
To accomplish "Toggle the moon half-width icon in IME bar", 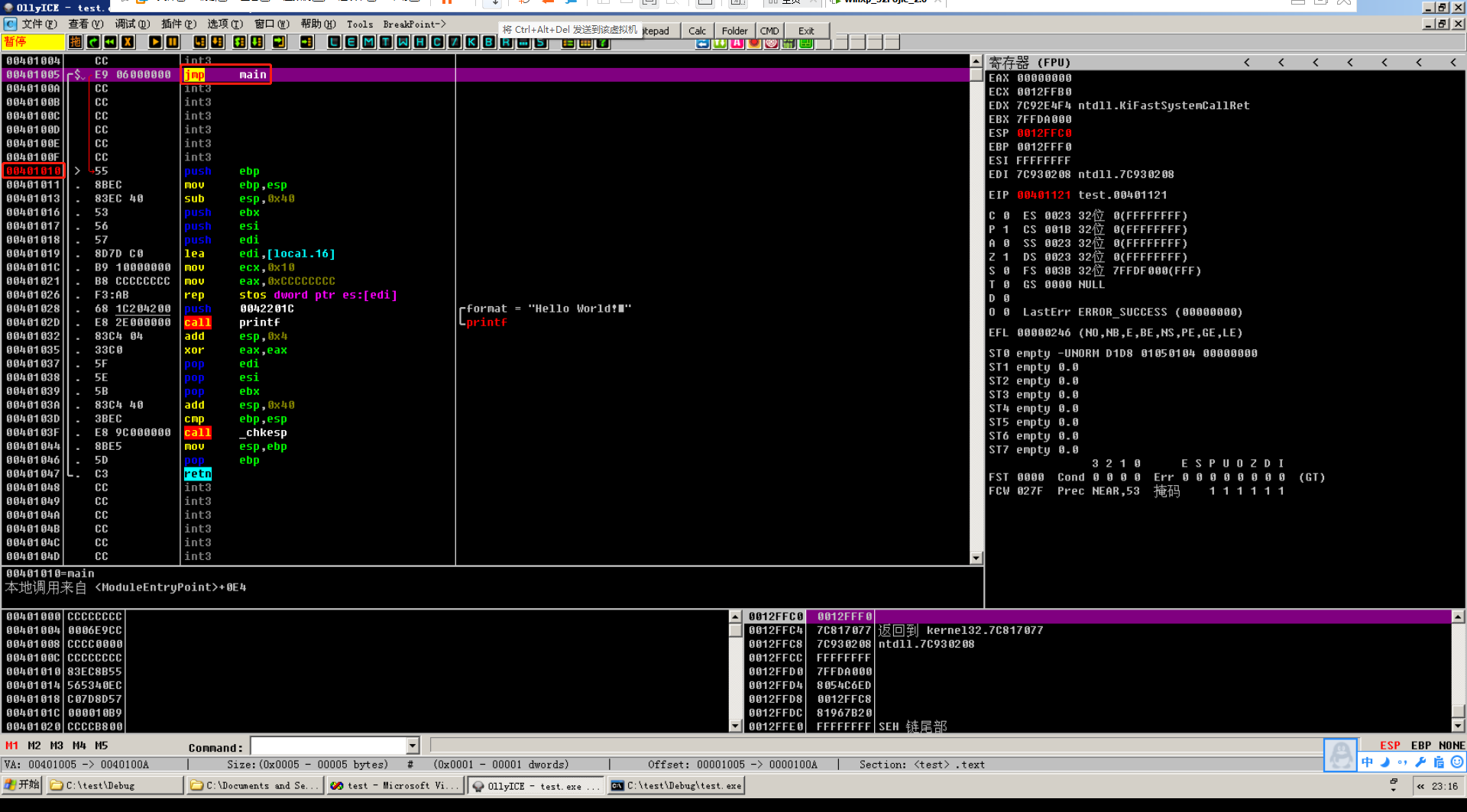I will click(x=1384, y=762).
